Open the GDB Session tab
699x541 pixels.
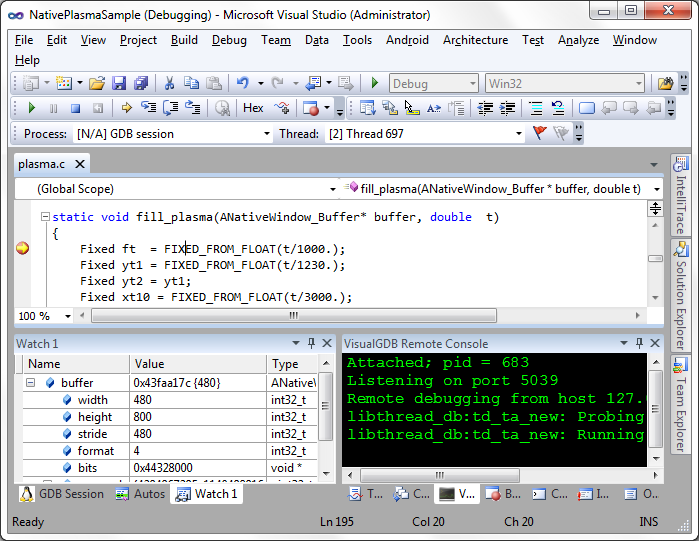[62, 494]
